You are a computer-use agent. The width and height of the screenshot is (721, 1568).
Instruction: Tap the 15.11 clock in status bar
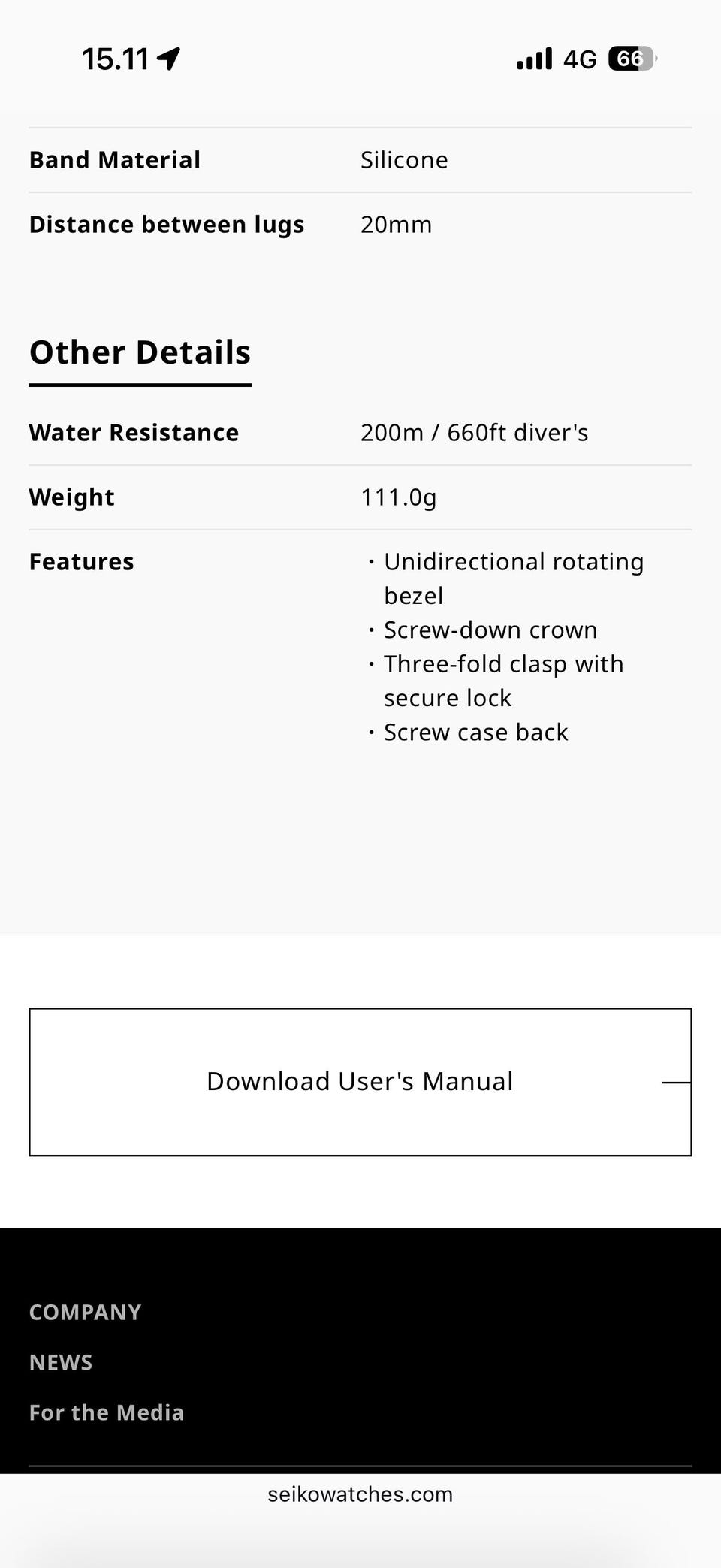pos(115,59)
